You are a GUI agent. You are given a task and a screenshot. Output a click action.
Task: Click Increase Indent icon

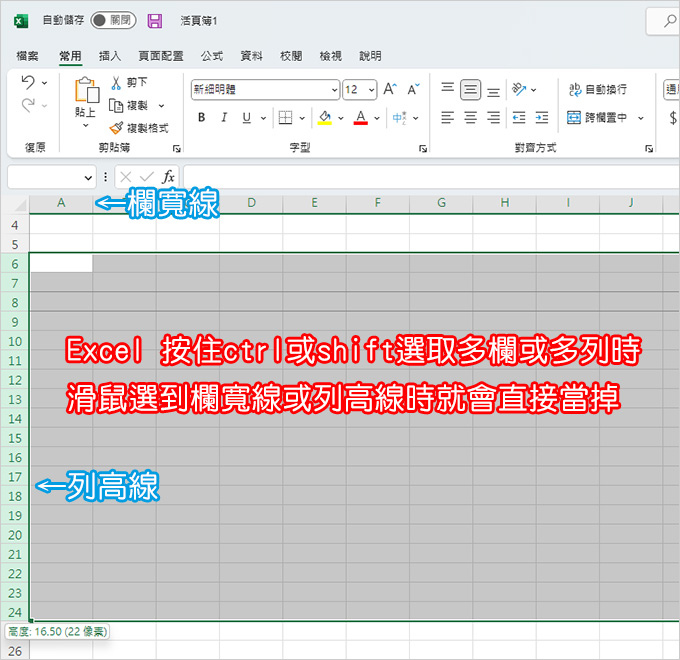(x=542, y=118)
